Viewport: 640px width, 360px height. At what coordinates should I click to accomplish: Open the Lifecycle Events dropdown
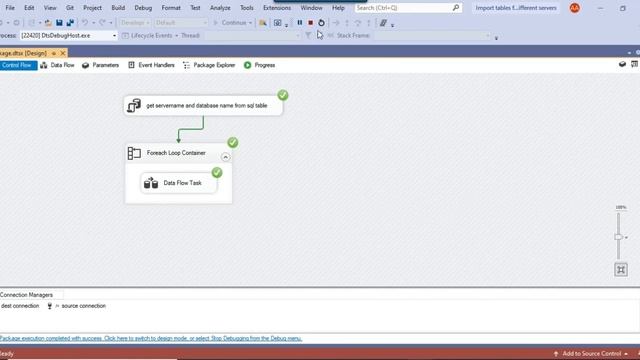[177, 36]
